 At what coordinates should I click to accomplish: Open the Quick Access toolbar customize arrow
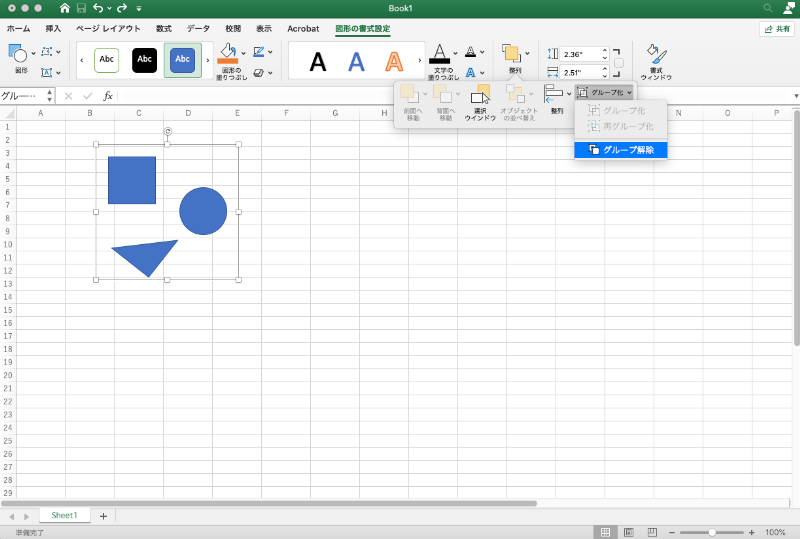(x=139, y=9)
